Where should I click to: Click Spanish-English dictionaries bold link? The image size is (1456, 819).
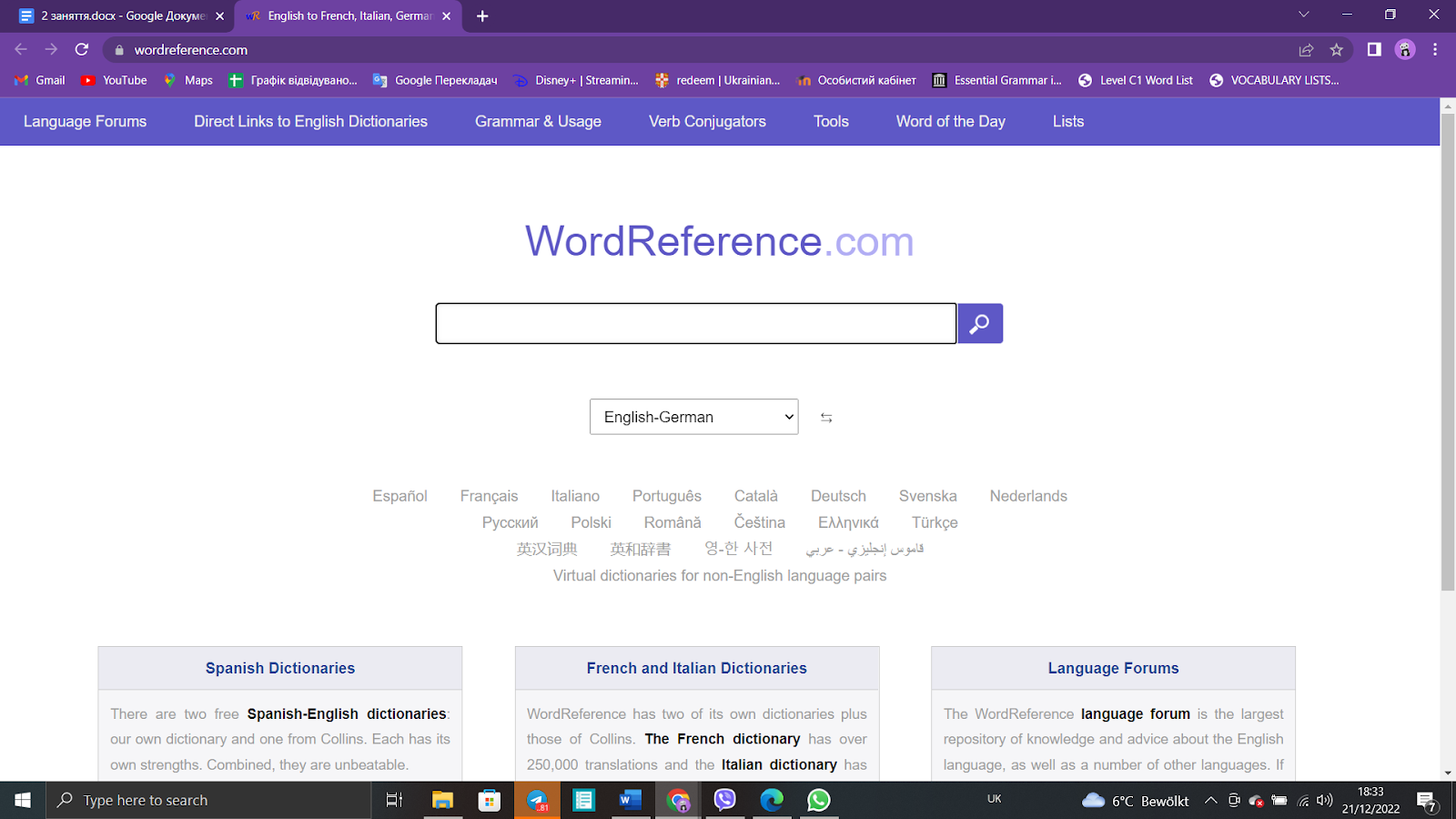point(347,713)
